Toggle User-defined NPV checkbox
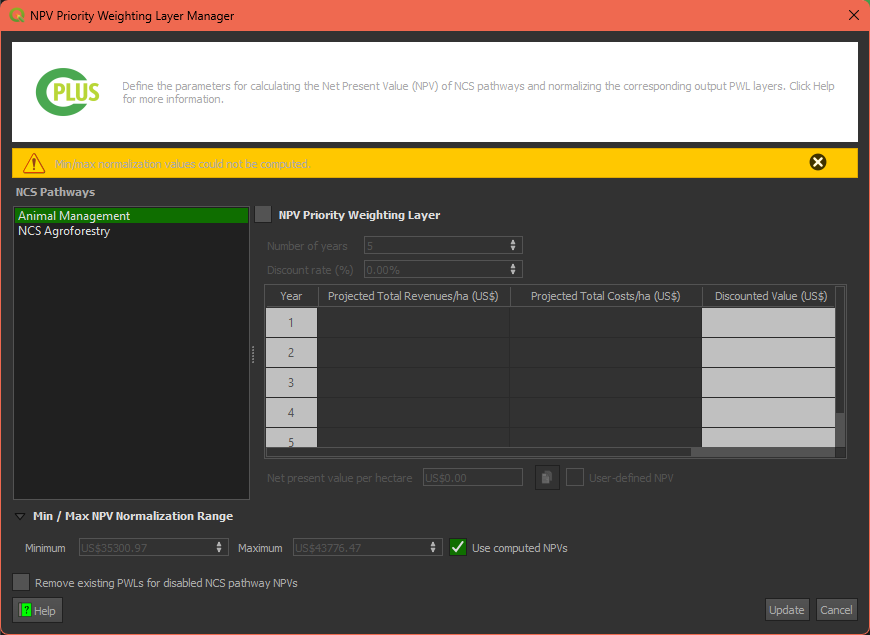The height and width of the screenshot is (635, 870). point(575,478)
